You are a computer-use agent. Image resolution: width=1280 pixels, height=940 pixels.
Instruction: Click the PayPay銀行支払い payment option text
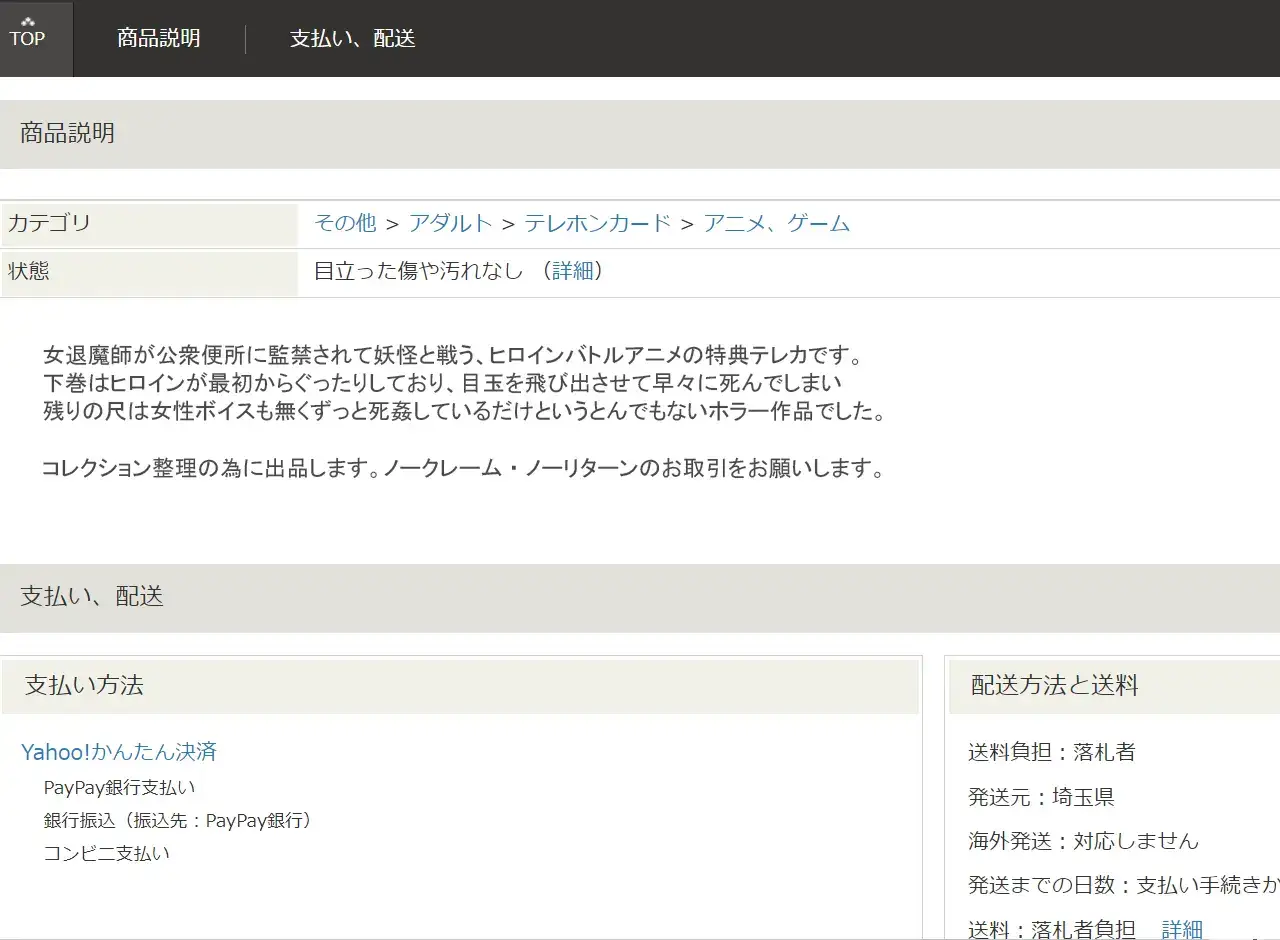[120, 787]
